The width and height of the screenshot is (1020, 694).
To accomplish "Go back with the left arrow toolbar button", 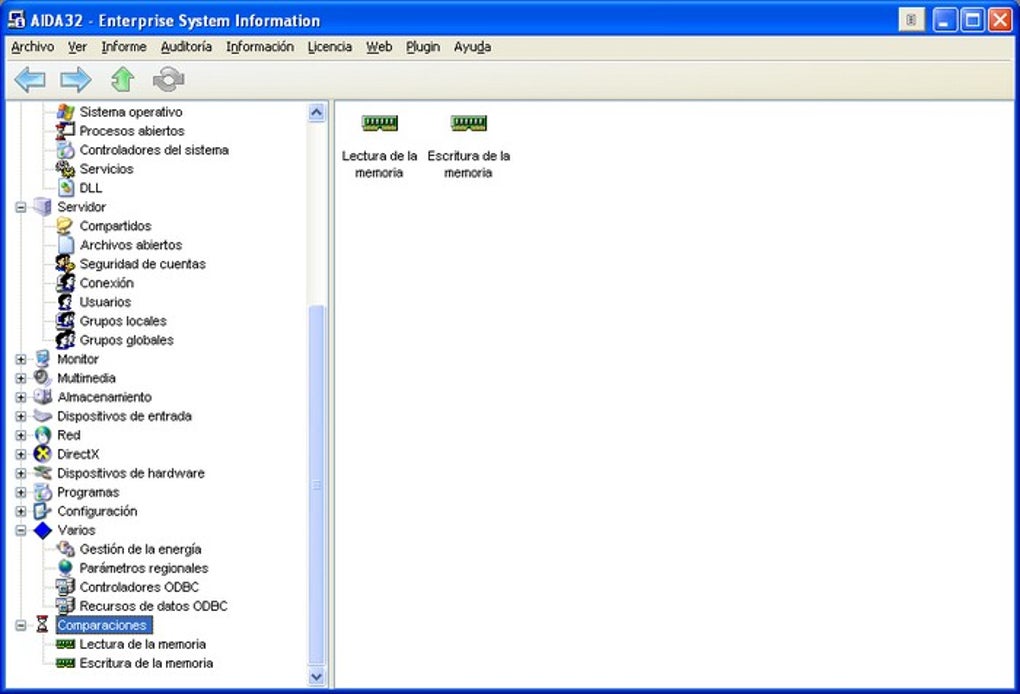I will point(30,80).
